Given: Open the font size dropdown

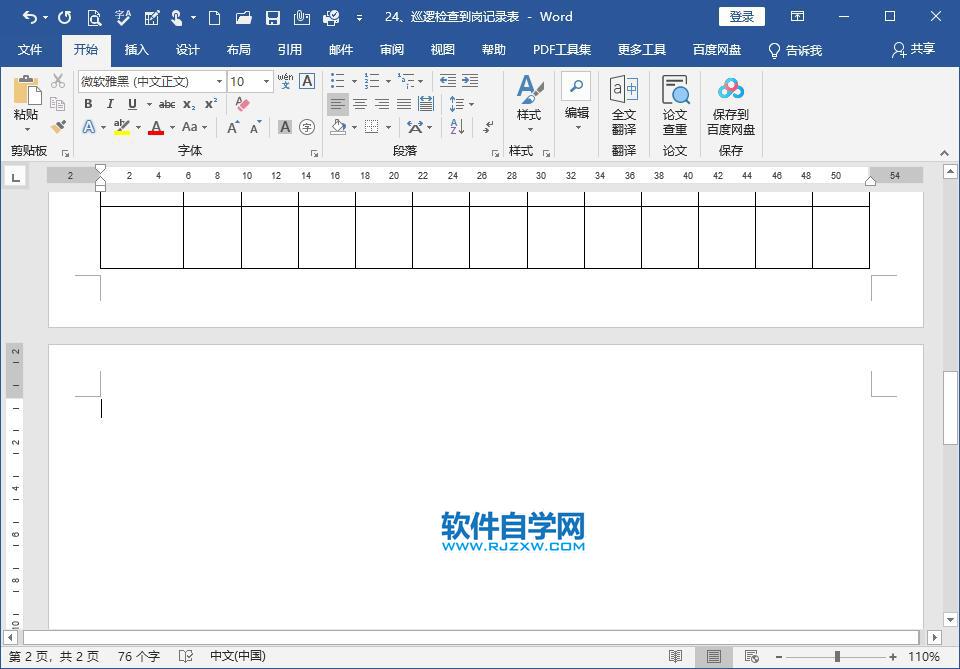Looking at the screenshot, I should tap(266, 81).
